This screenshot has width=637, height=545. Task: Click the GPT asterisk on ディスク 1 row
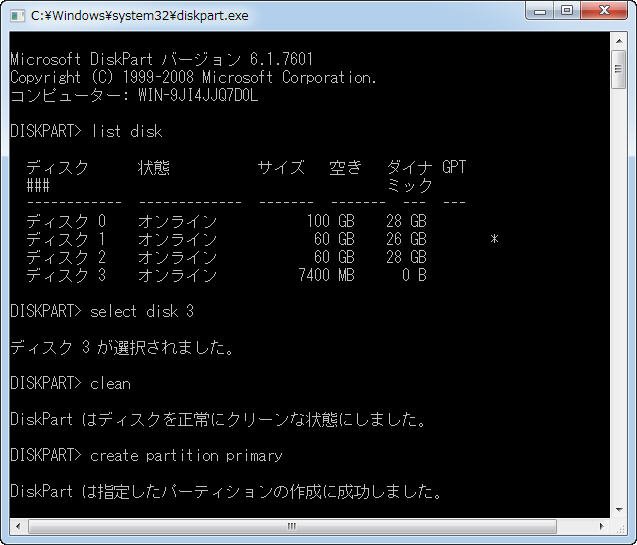point(494,240)
